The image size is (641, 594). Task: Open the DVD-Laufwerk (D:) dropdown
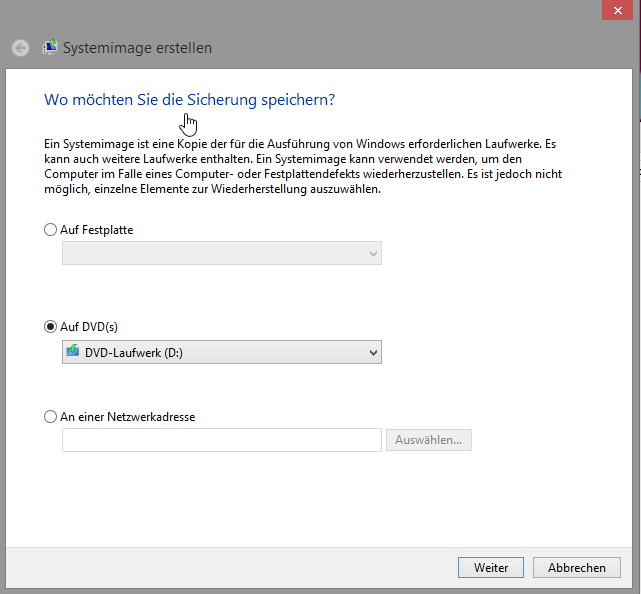(222, 352)
